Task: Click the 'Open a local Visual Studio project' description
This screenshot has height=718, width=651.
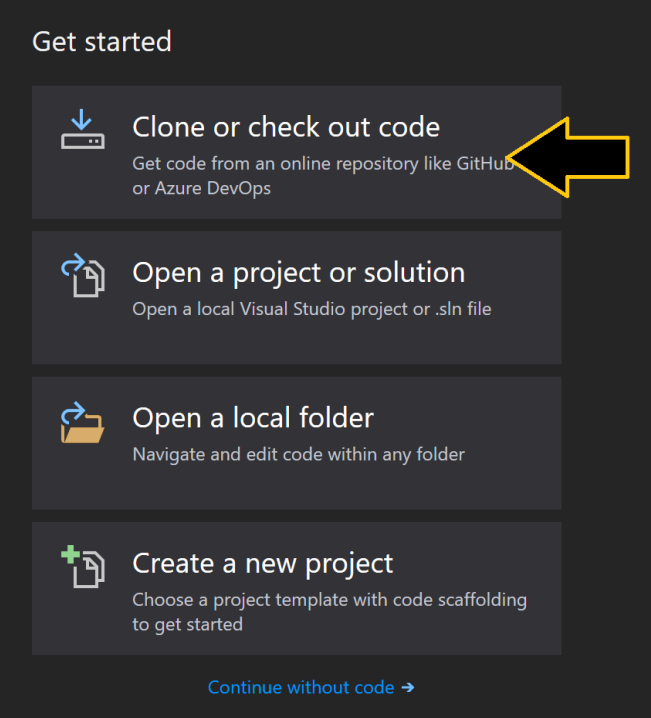Action: (x=312, y=309)
